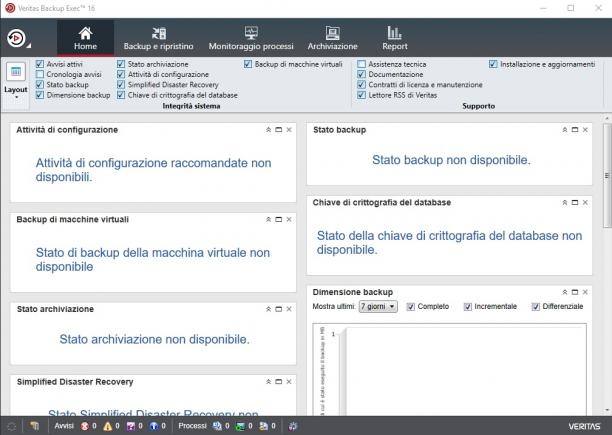The height and width of the screenshot is (435, 612).
Task: Maximize the Stato backup panel
Action: coord(575,130)
